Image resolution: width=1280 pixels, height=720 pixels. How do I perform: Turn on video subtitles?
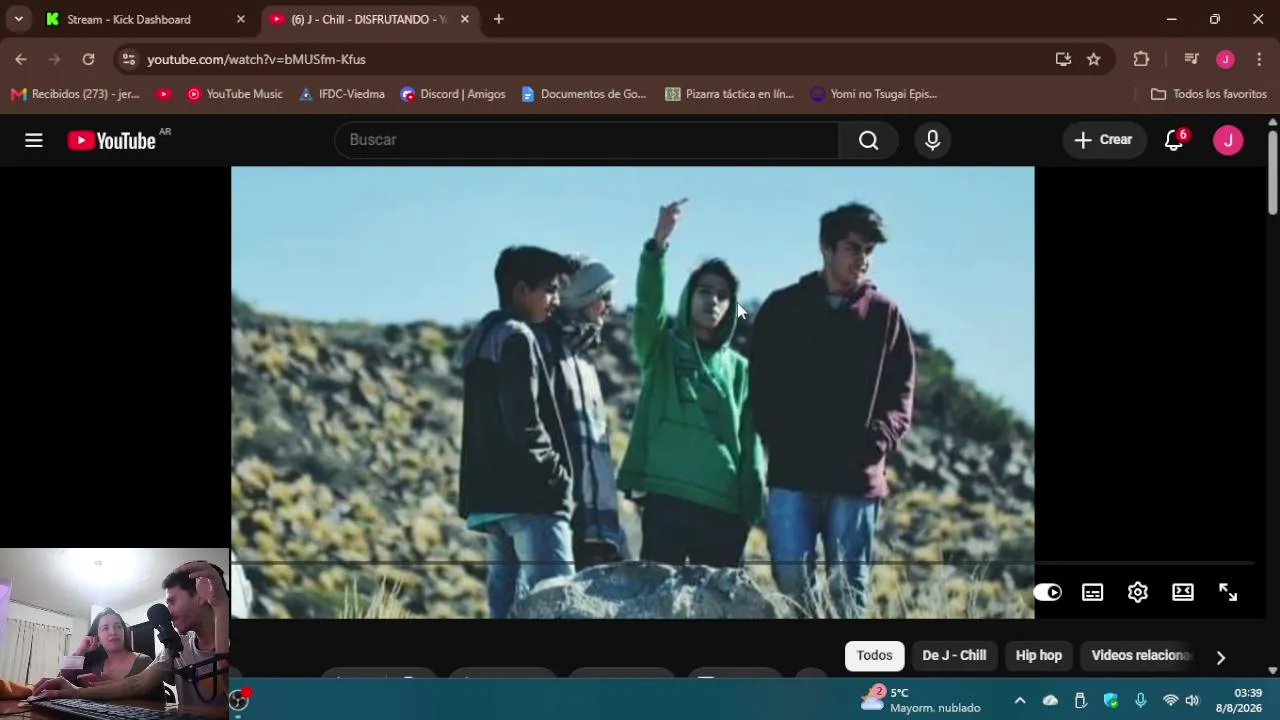pos(1092,592)
